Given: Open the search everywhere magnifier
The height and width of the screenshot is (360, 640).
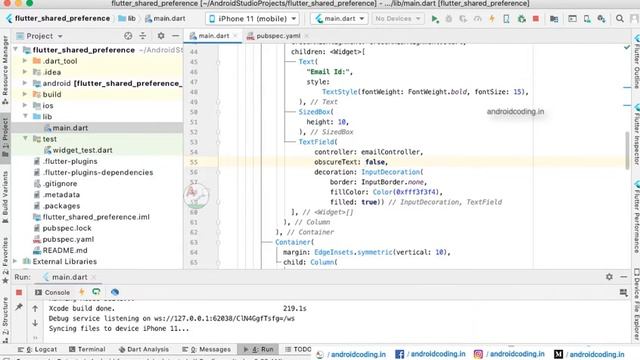Looking at the screenshot, I should click(620, 19).
